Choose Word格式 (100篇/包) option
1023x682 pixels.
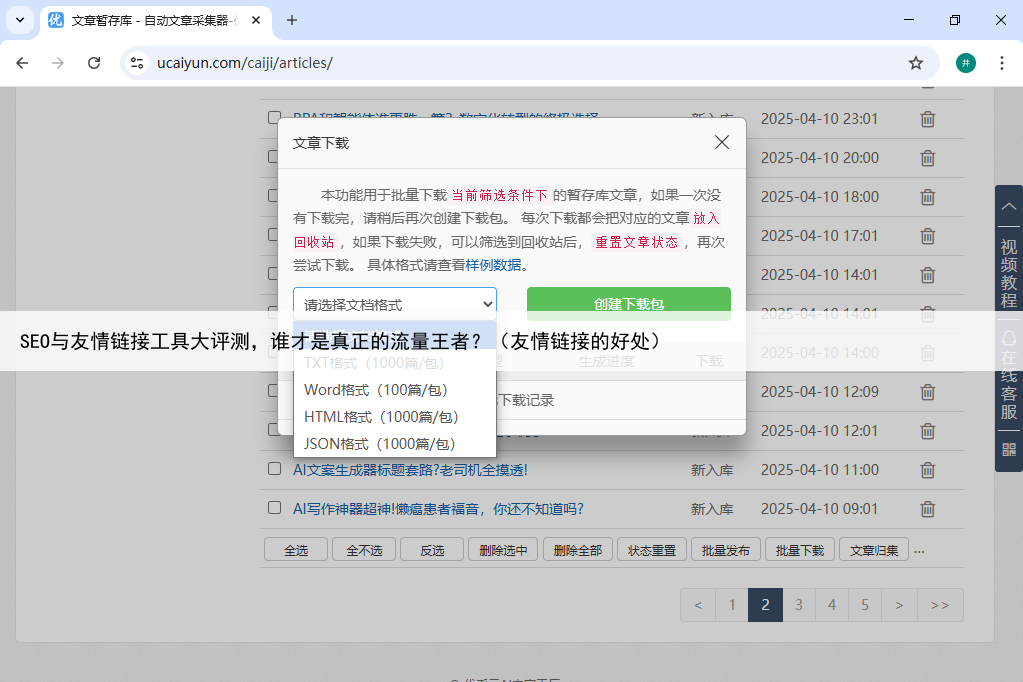(x=375, y=390)
